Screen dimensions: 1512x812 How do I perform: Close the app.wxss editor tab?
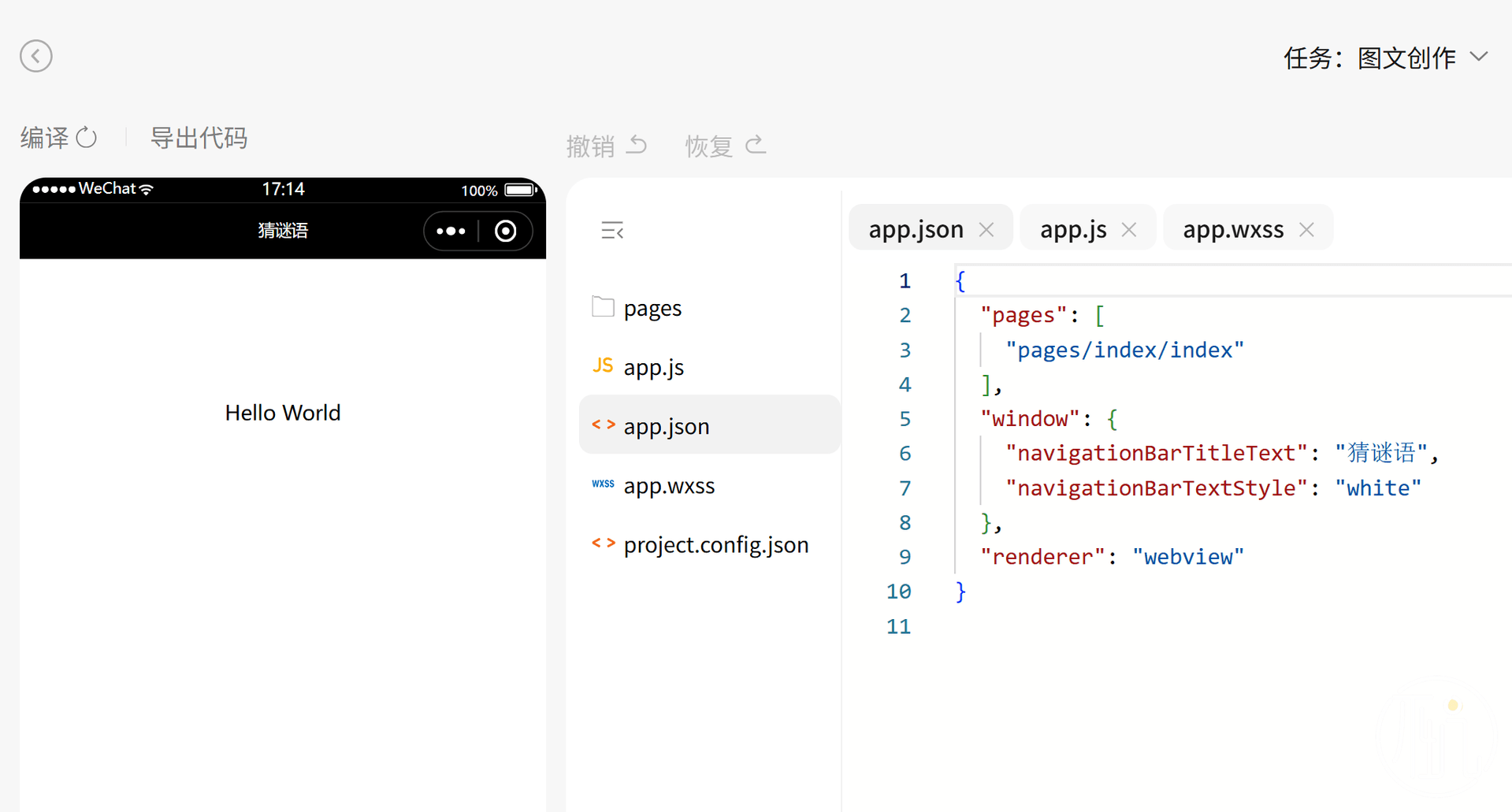tap(1306, 229)
